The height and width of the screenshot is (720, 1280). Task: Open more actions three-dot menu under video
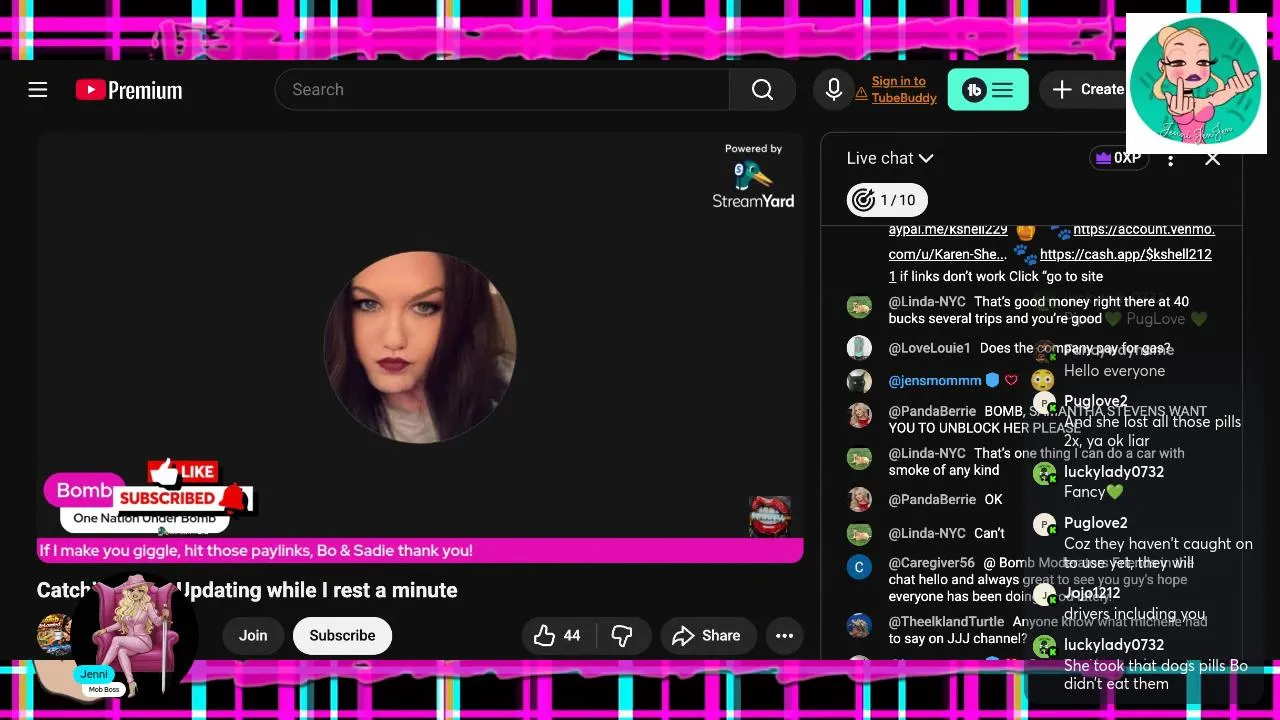pyautogui.click(x=785, y=635)
